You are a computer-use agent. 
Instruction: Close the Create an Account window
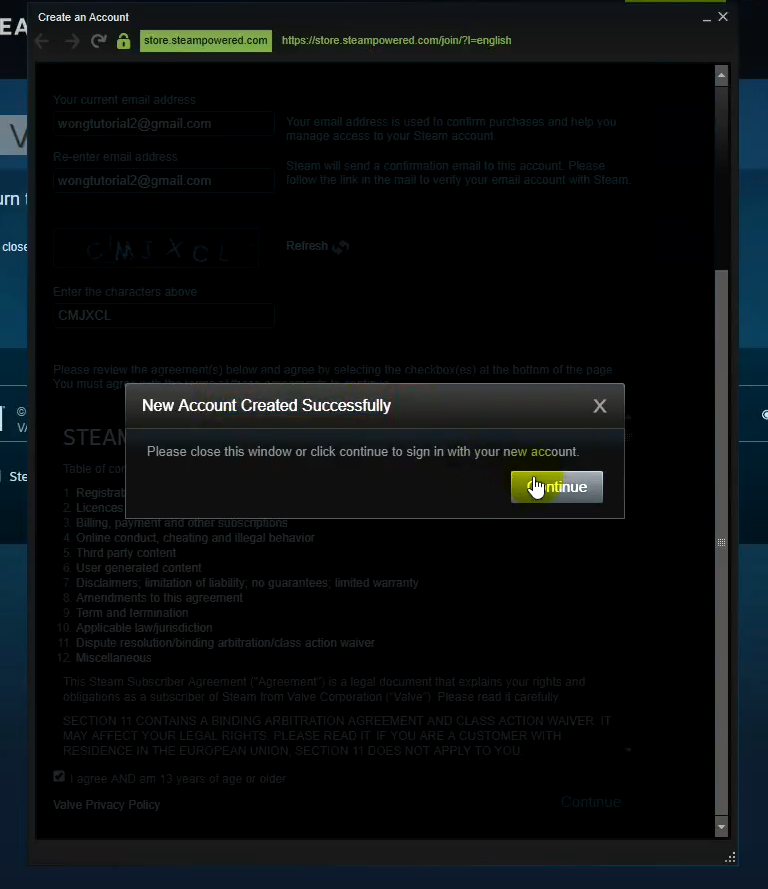coord(723,17)
